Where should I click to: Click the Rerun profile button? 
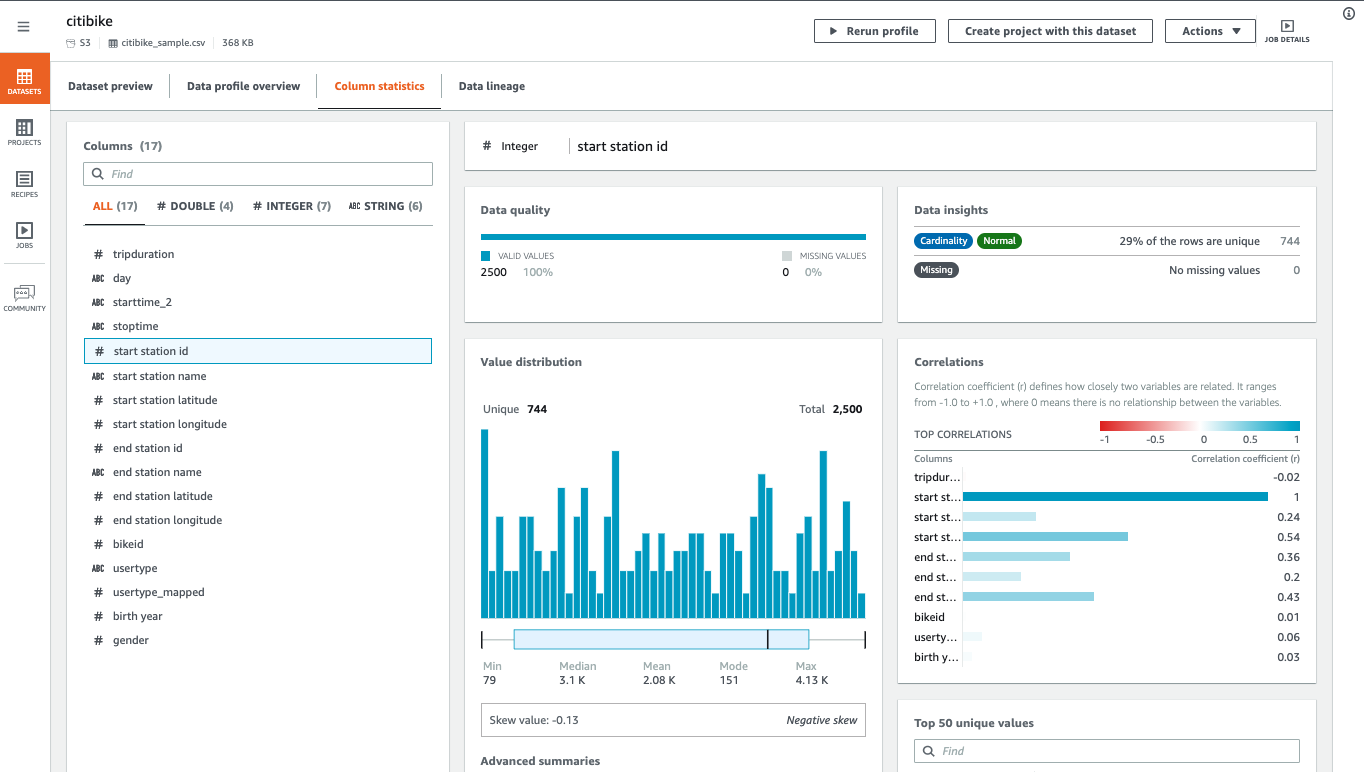(874, 31)
